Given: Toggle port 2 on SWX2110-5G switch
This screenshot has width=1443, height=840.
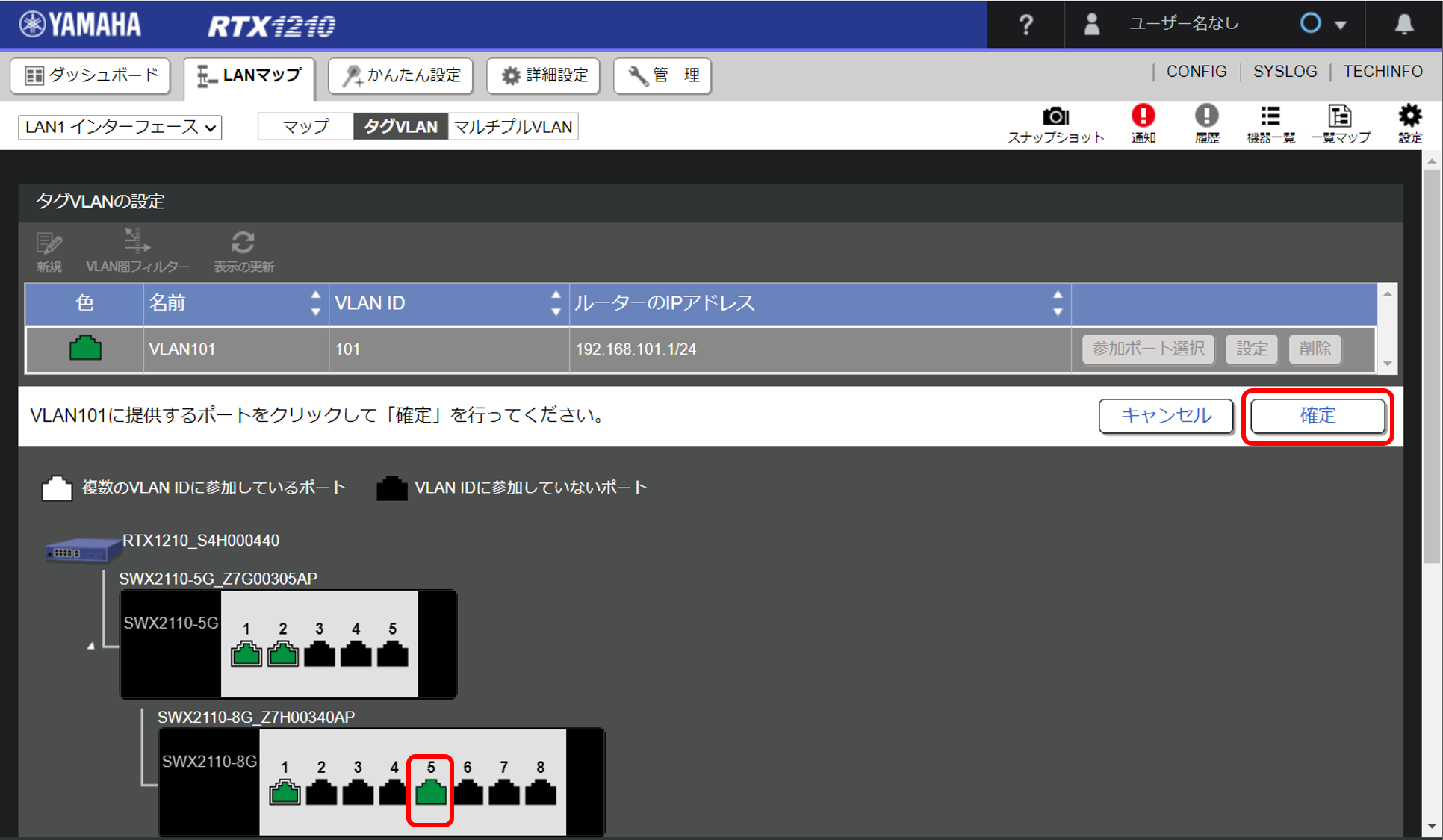Looking at the screenshot, I should click(283, 654).
